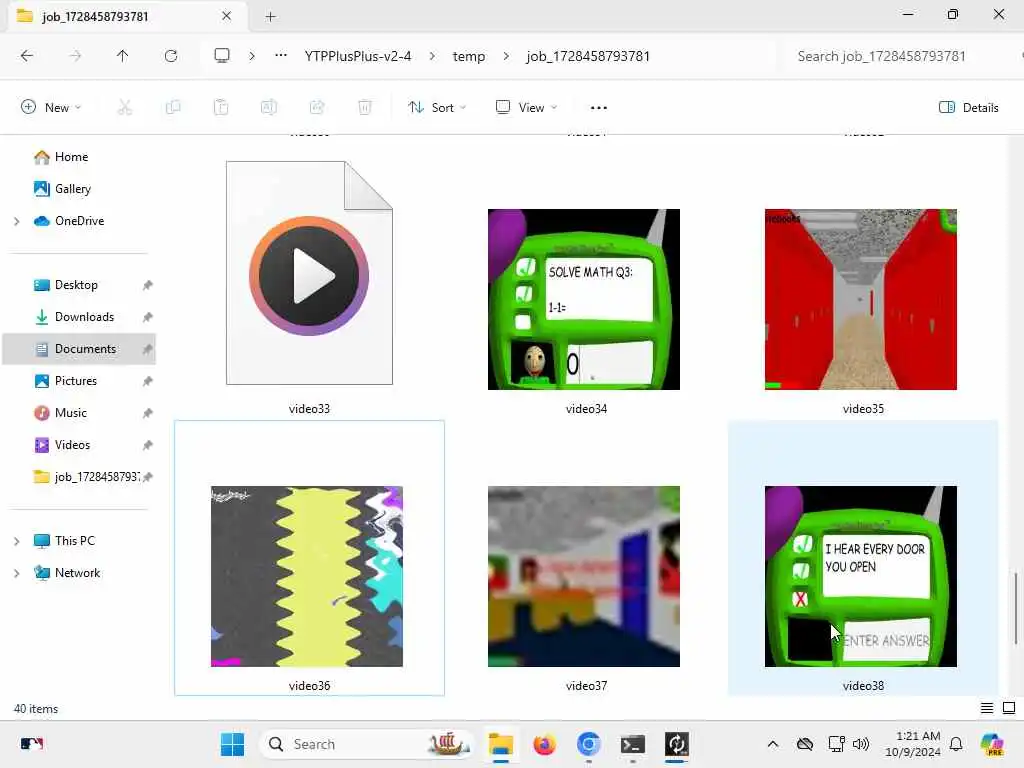Click the Rename icon in toolbar

point(269,108)
